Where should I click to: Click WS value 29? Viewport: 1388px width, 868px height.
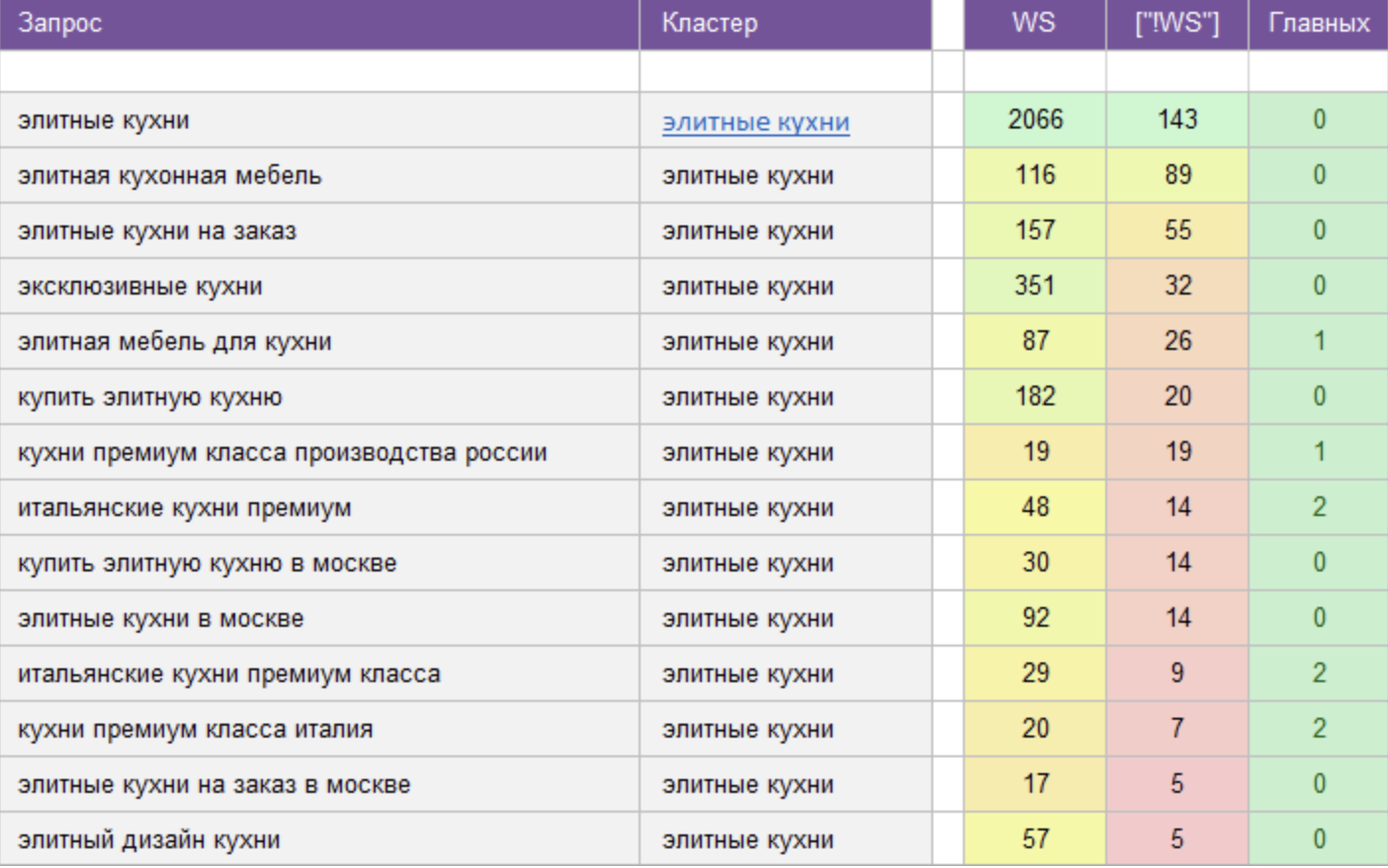click(x=1035, y=674)
